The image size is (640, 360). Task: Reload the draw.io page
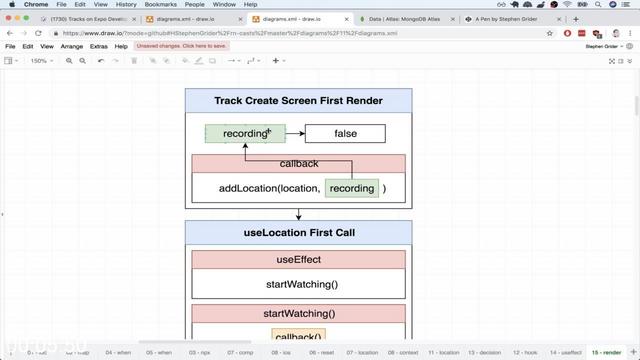click(38, 33)
